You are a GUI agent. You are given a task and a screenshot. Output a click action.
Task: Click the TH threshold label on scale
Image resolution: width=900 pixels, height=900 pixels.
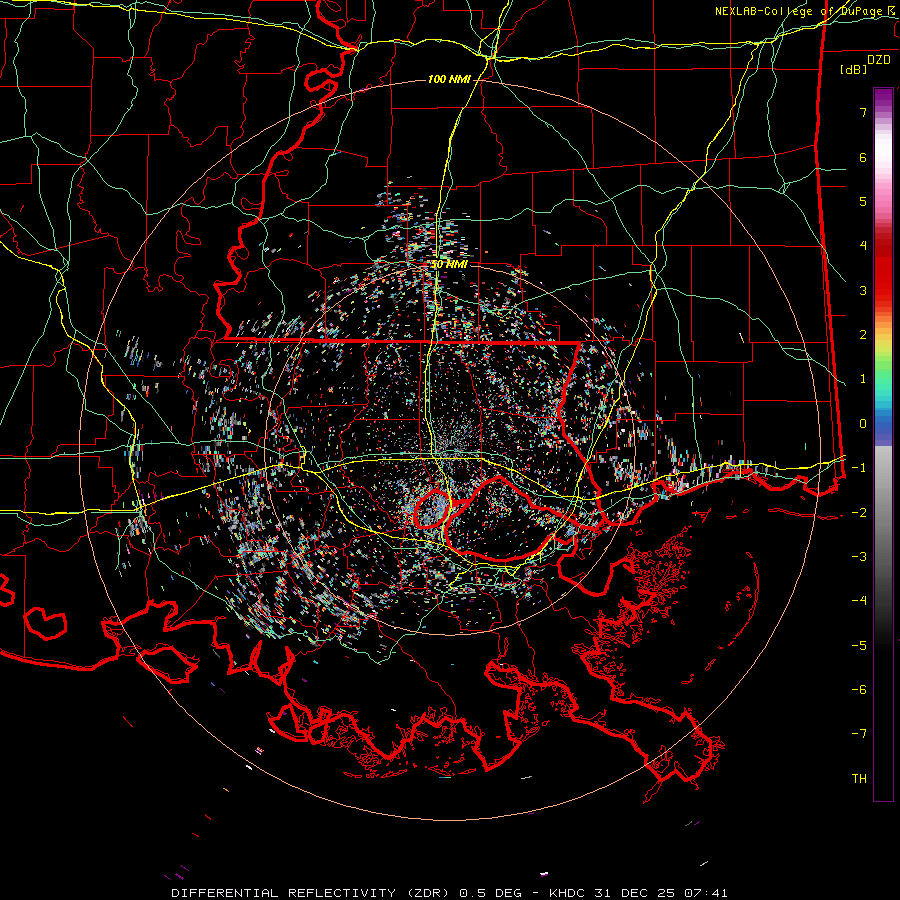tap(859, 779)
